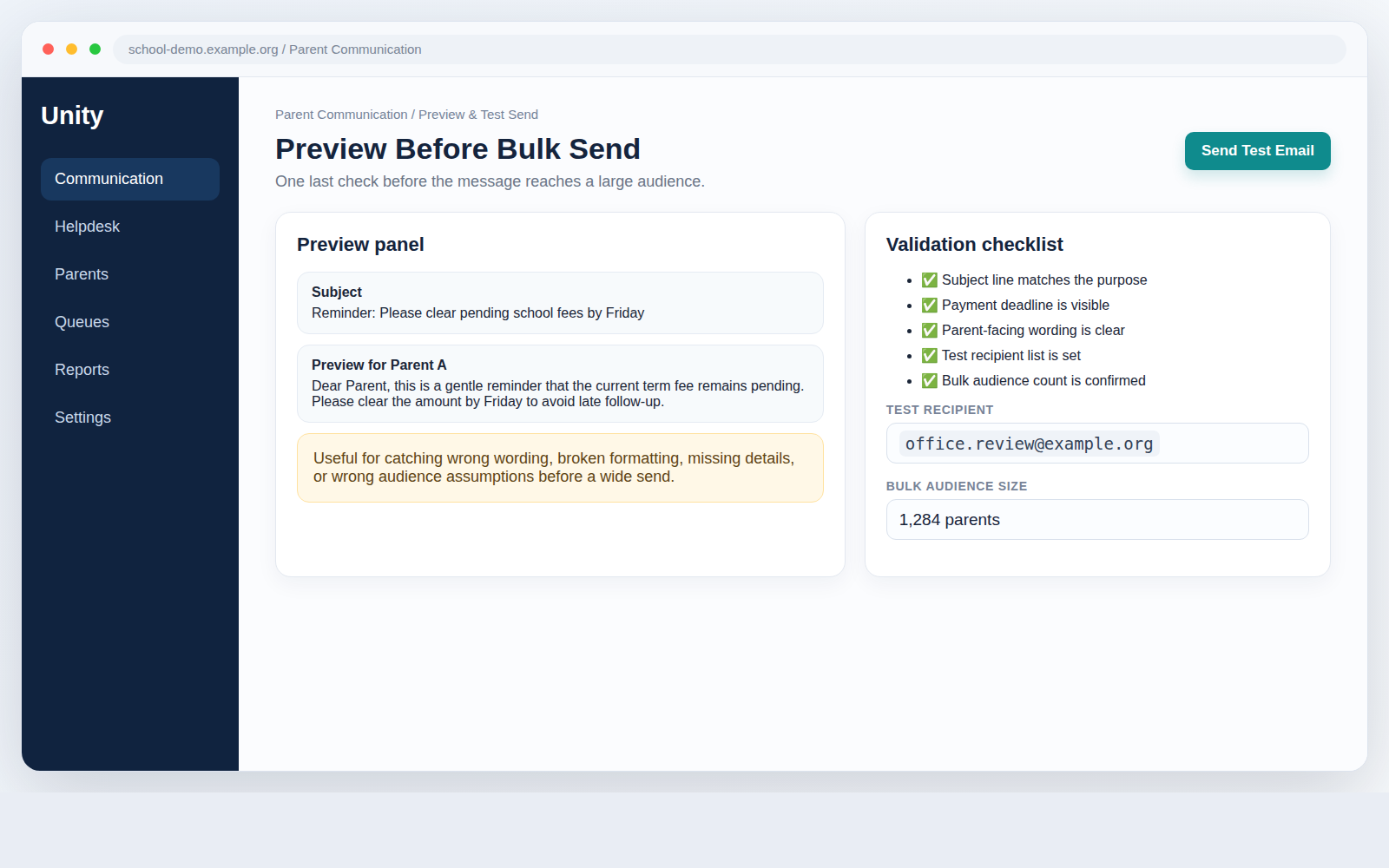The height and width of the screenshot is (868, 1389).
Task: Click the Send Test Email button
Action: click(x=1257, y=151)
